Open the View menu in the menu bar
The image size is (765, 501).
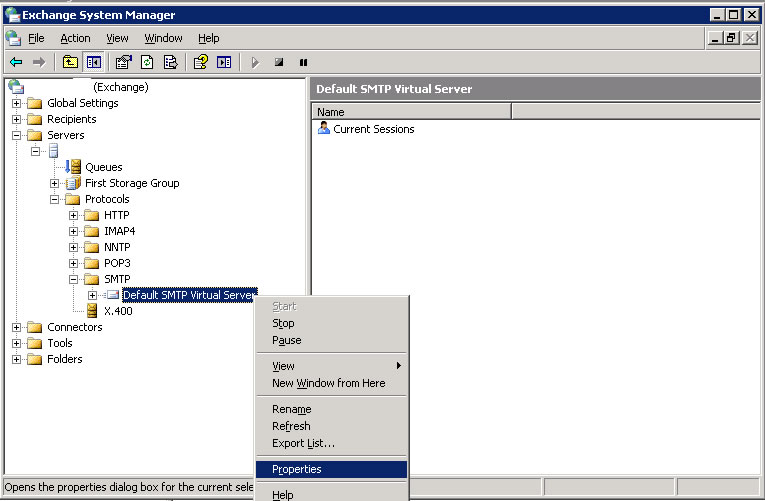coord(117,38)
